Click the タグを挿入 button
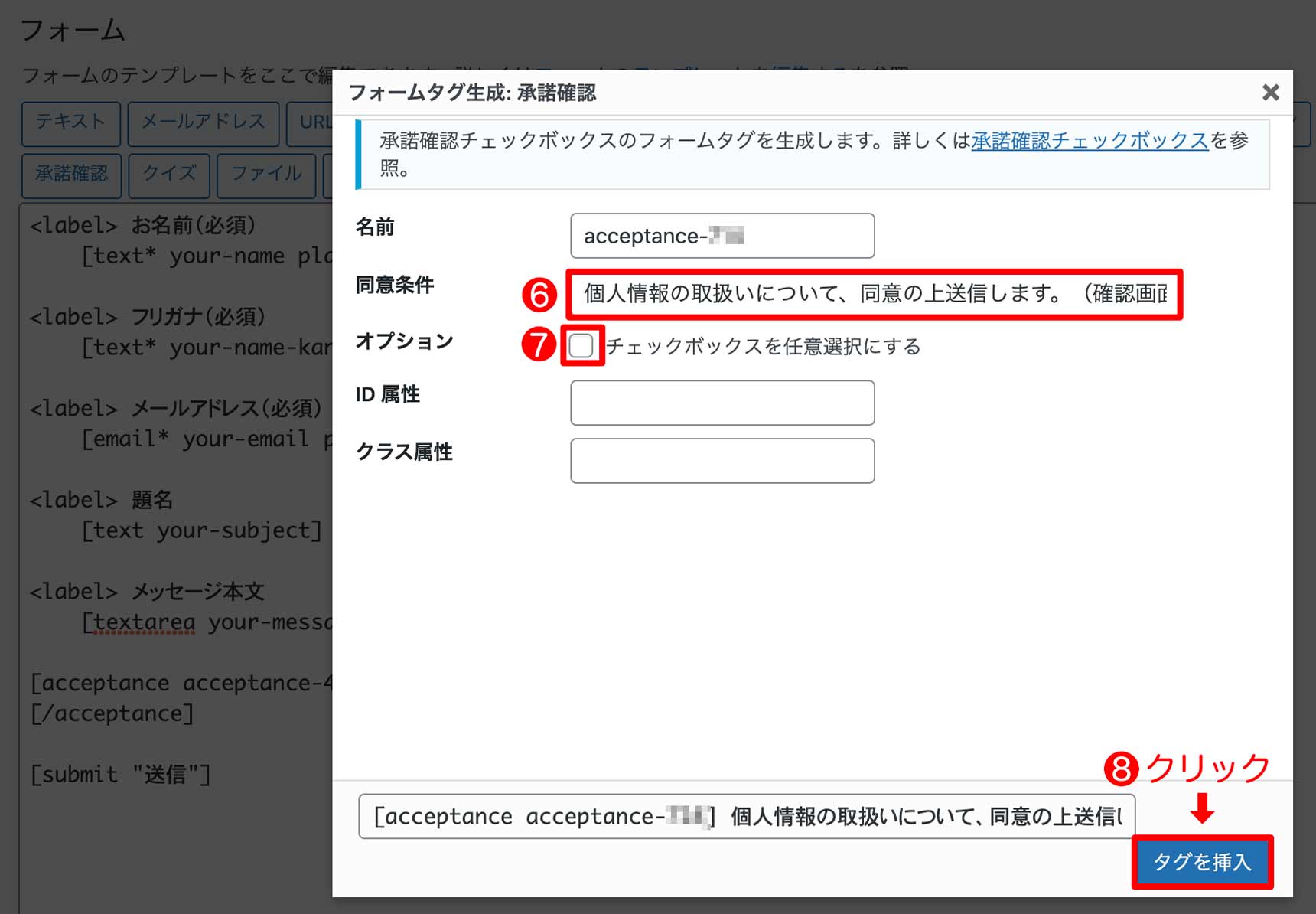1316x914 pixels. [x=1202, y=862]
